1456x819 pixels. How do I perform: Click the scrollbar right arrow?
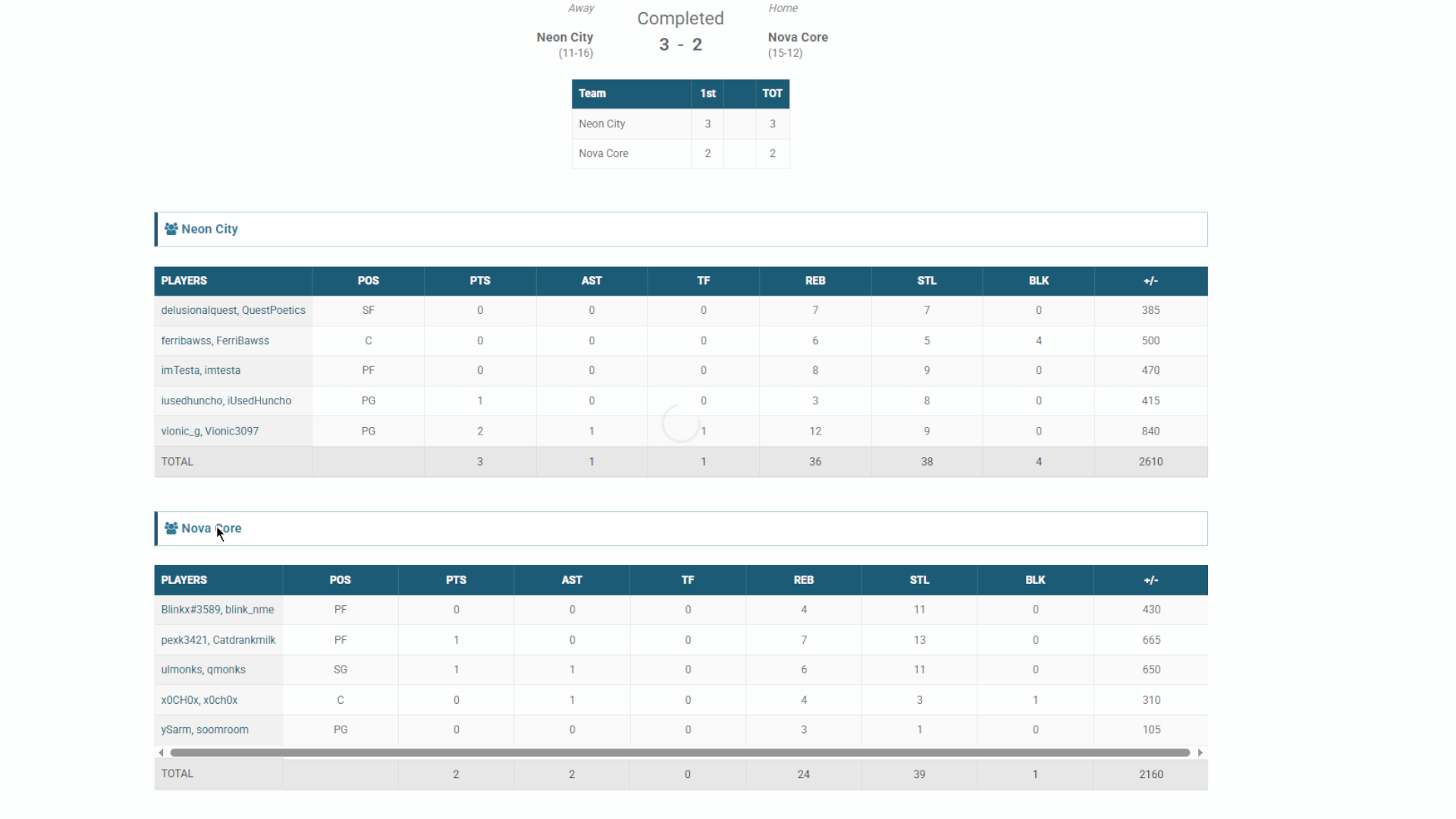pos(1200,752)
